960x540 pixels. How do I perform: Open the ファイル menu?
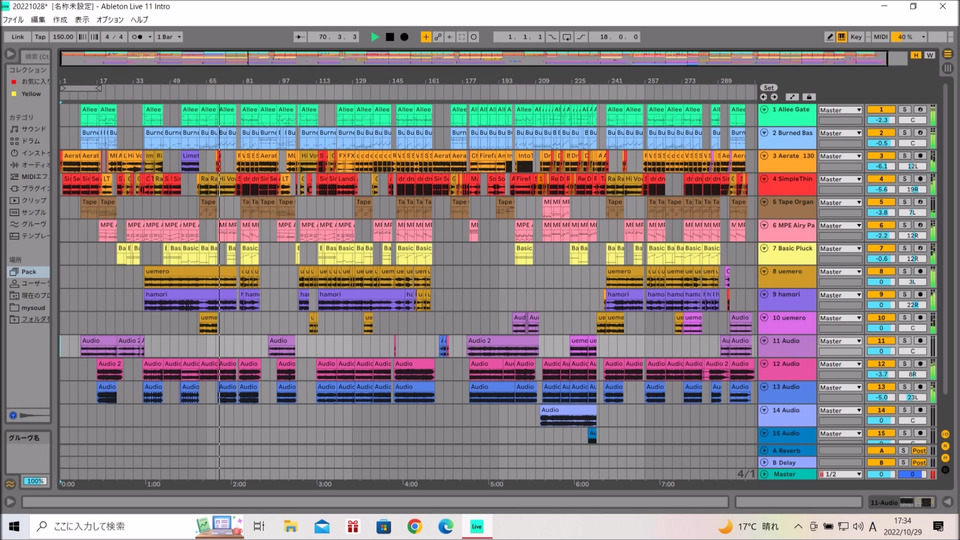(13, 20)
